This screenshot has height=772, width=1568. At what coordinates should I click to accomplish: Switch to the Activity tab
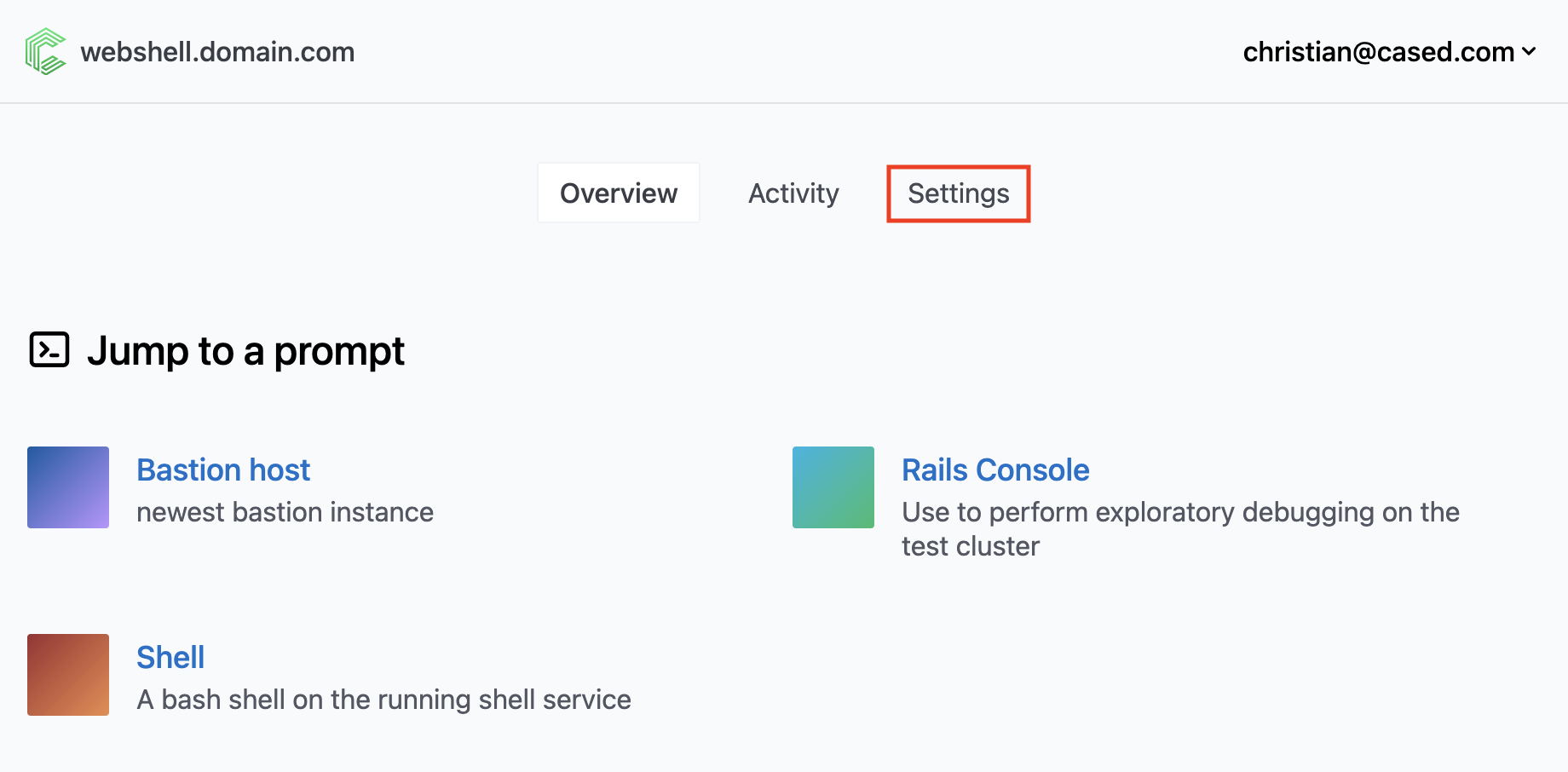click(793, 193)
